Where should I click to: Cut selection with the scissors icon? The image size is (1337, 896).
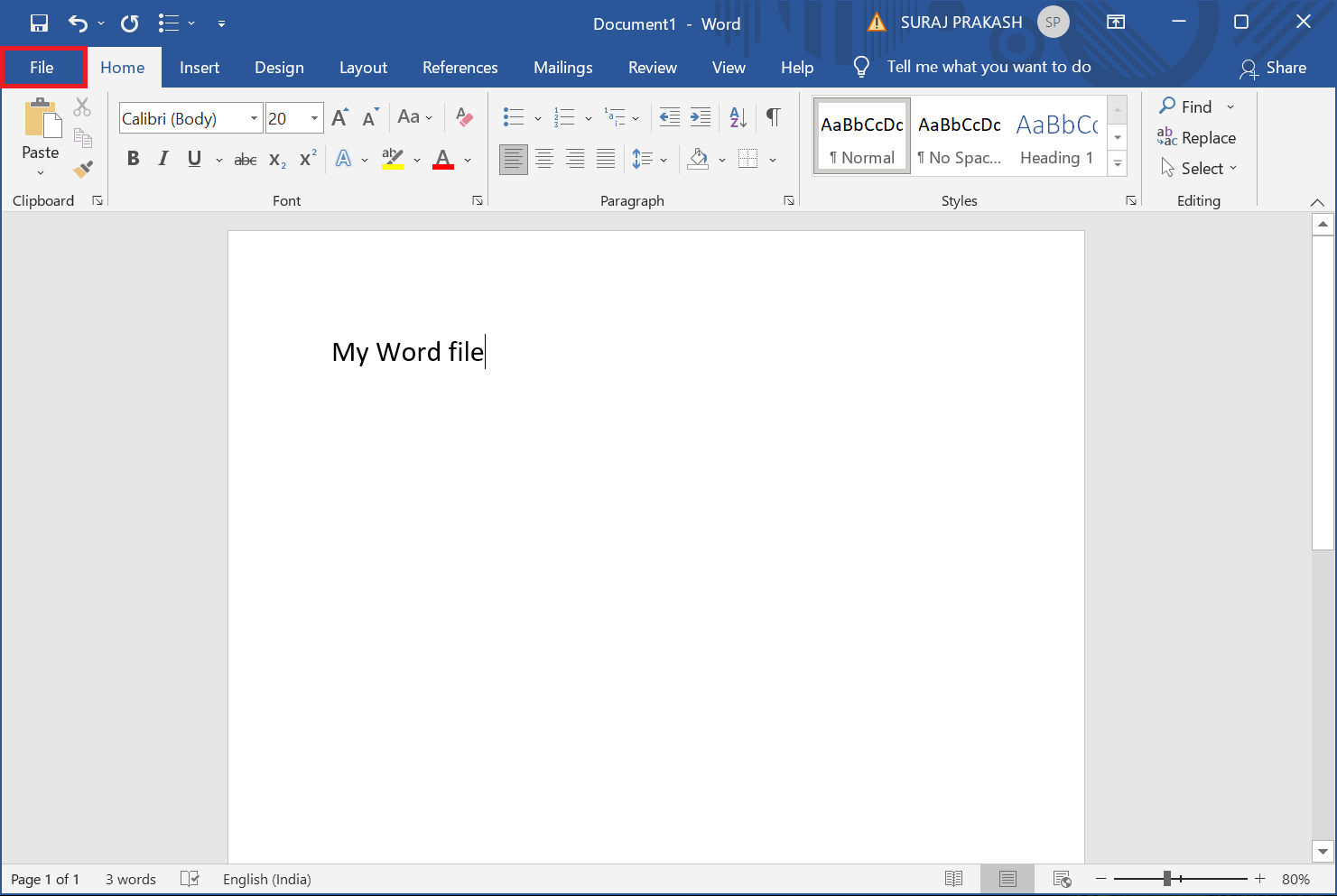tap(82, 107)
